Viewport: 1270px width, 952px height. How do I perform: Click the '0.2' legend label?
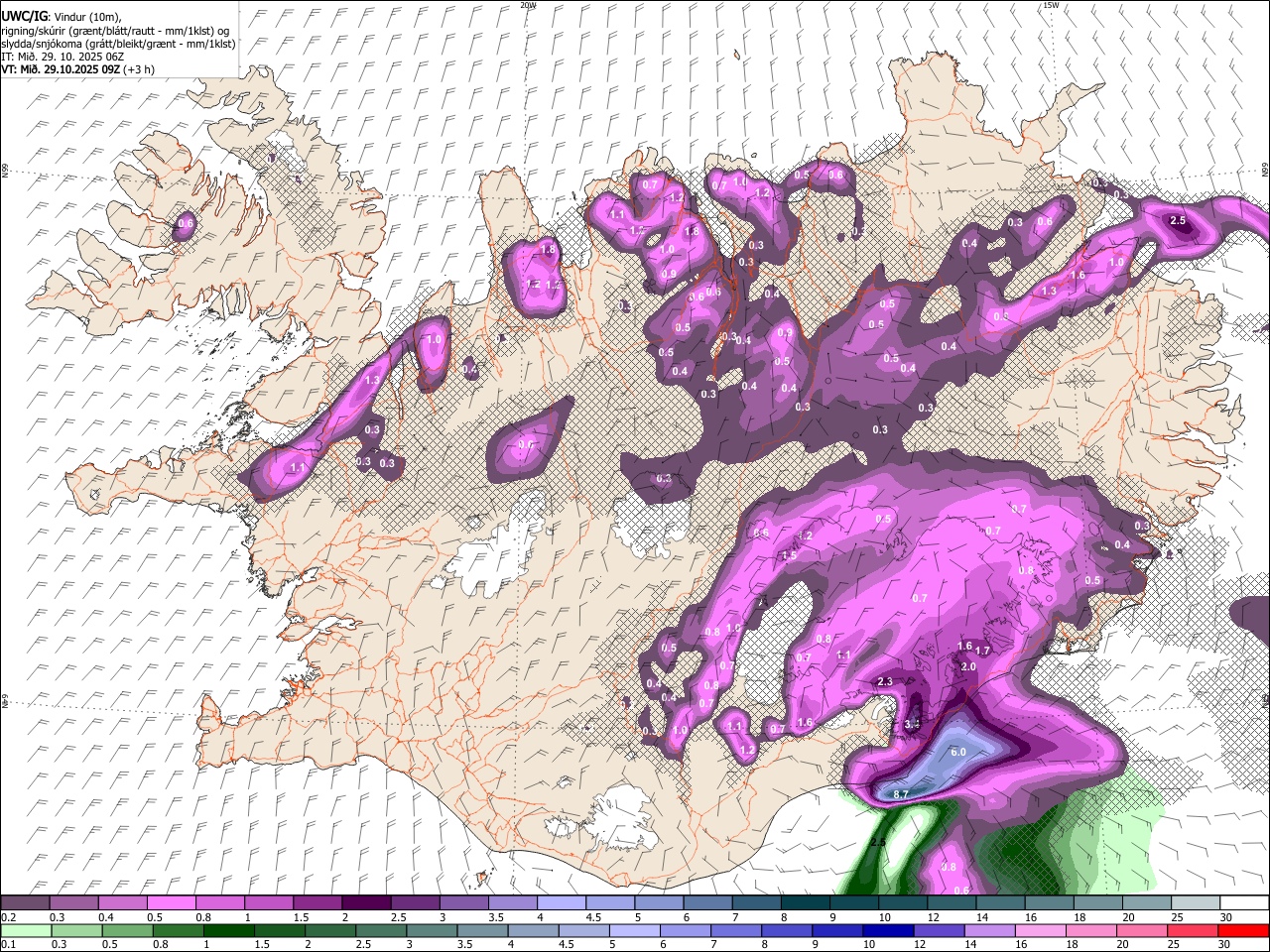pos(8,917)
